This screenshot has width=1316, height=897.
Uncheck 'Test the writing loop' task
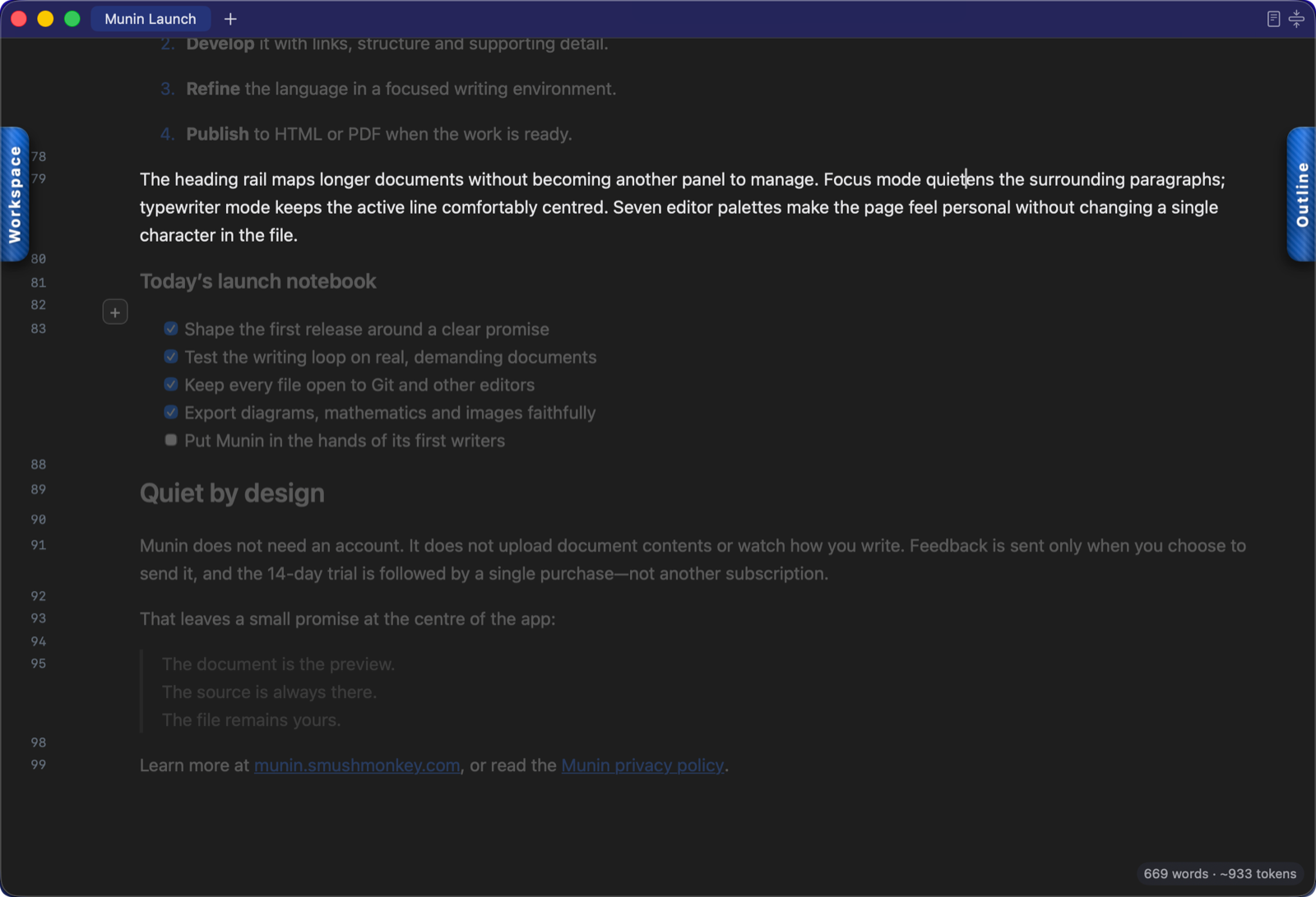(x=171, y=357)
